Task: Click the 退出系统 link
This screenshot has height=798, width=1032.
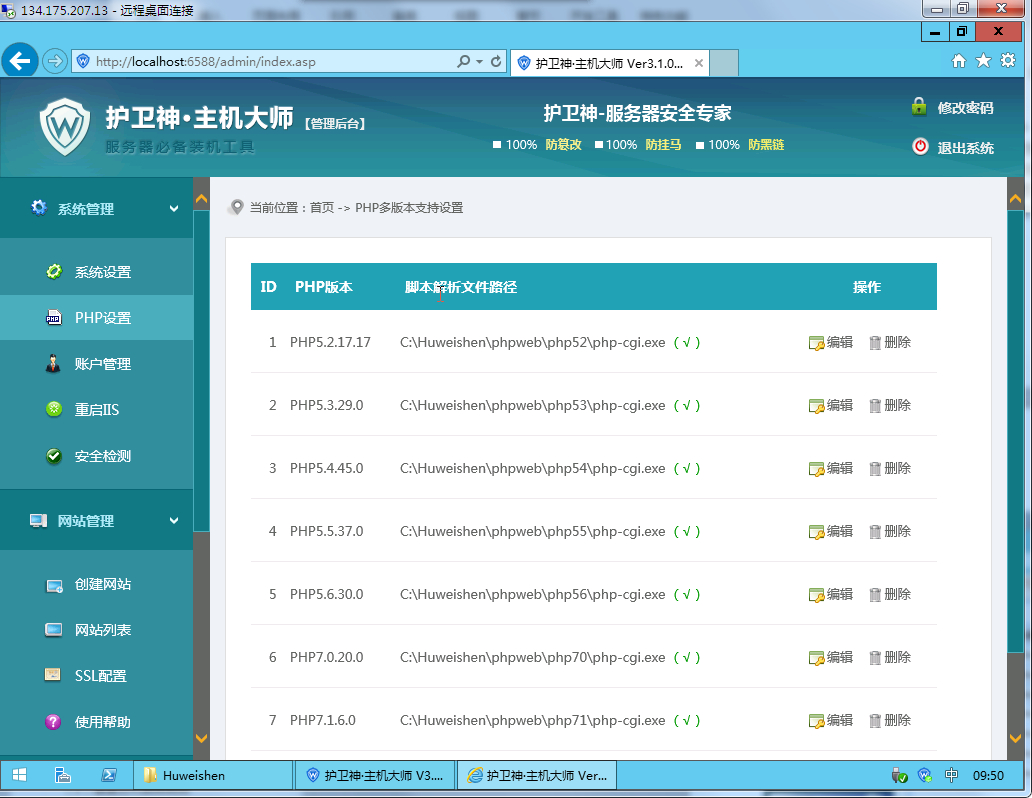Action: [x=966, y=148]
